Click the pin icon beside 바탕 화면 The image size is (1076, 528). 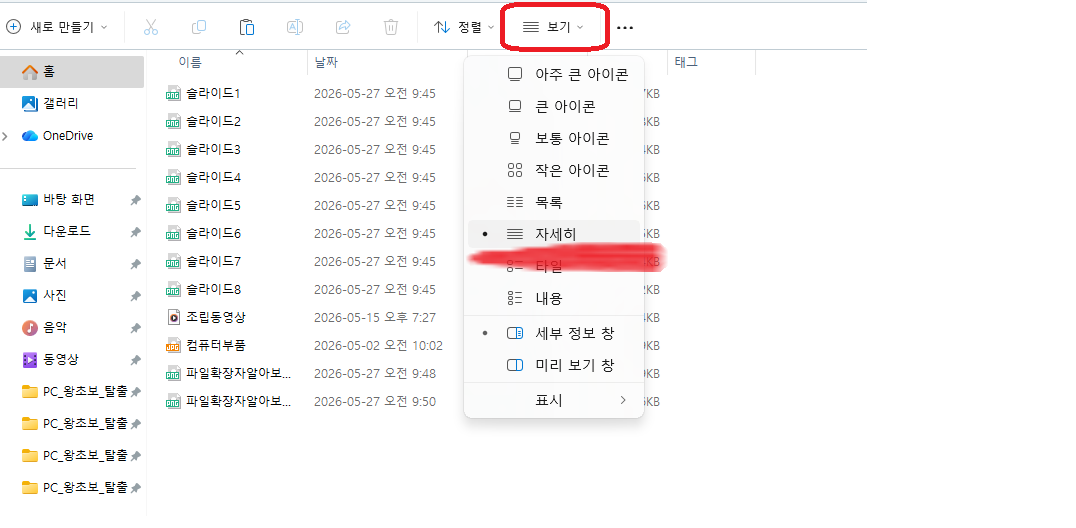[x=135, y=200]
